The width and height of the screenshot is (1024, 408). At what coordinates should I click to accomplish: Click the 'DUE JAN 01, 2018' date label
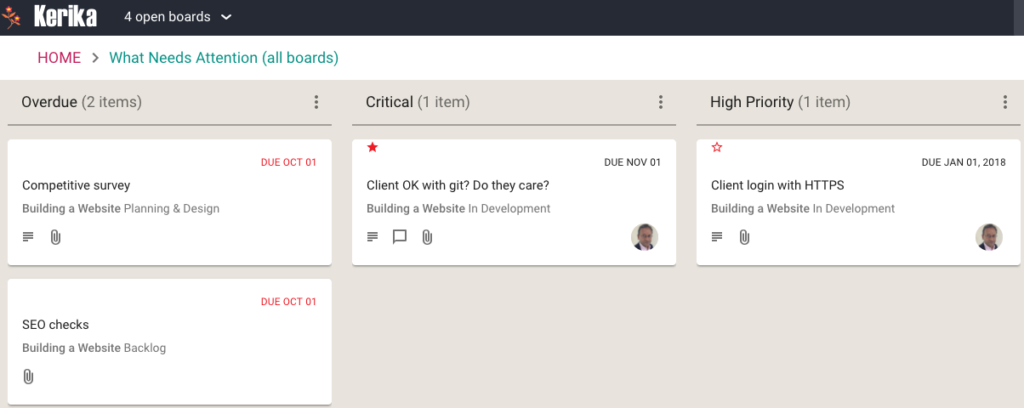tap(963, 162)
